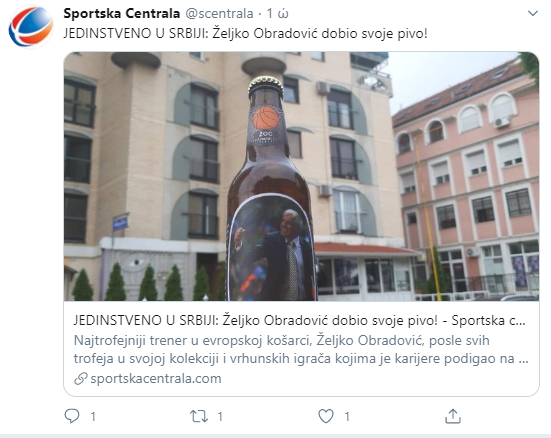
Task: Click the tweet text about Željko Obradović
Action: coord(245,34)
